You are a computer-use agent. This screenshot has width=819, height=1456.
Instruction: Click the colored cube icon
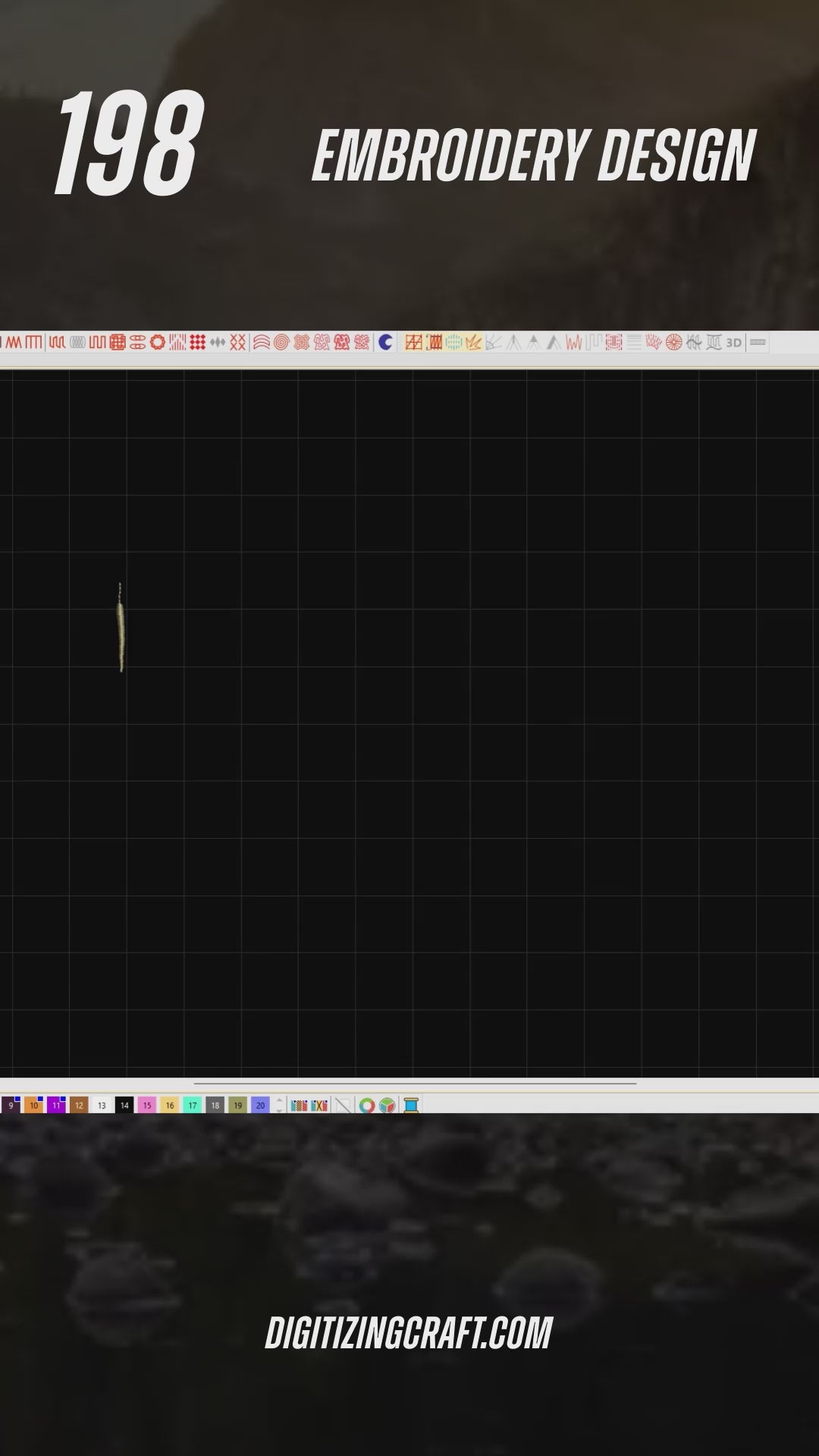(388, 1106)
